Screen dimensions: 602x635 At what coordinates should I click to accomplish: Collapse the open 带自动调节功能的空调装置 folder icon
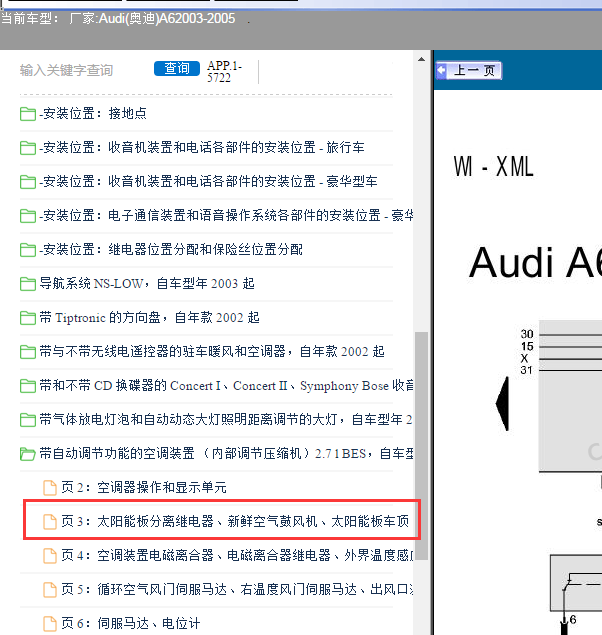[28, 454]
